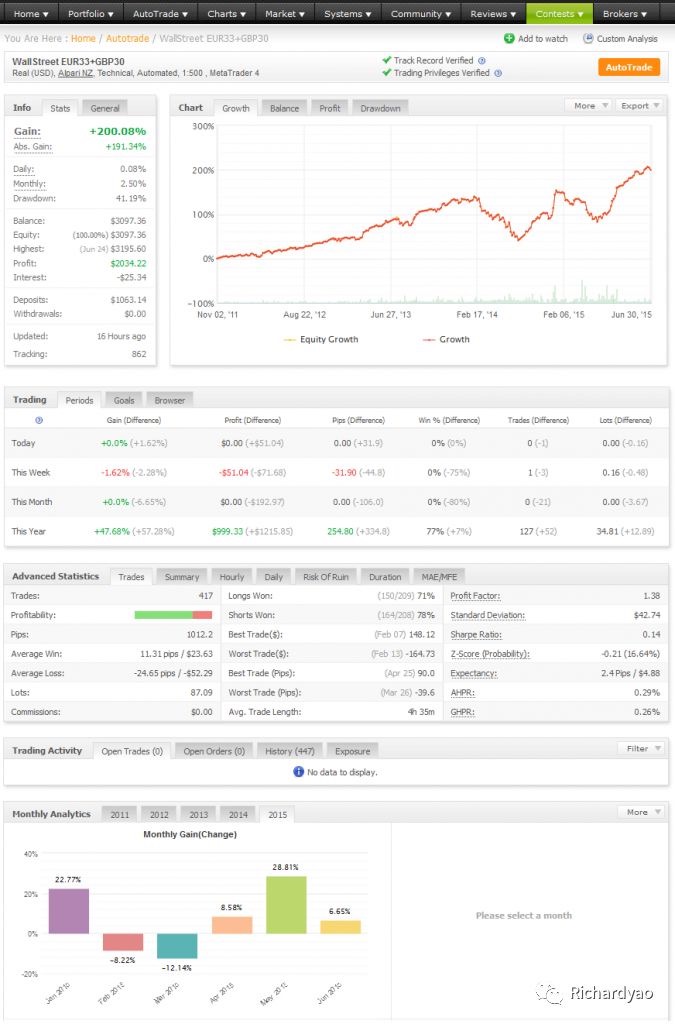Open the chart More dropdown
The height and width of the screenshot is (1024, 675).
pyautogui.click(x=589, y=105)
